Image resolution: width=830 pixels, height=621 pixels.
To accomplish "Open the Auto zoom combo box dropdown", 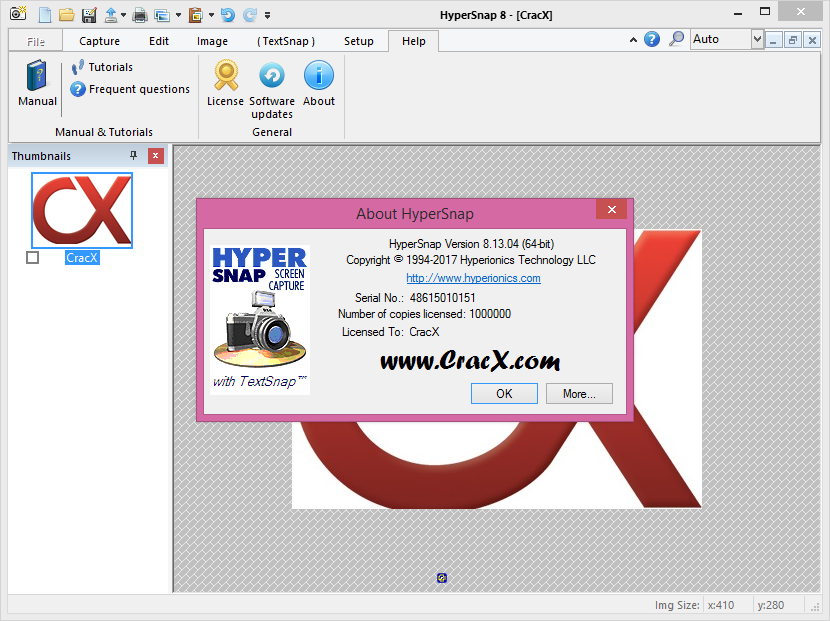I will tap(757, 39).
